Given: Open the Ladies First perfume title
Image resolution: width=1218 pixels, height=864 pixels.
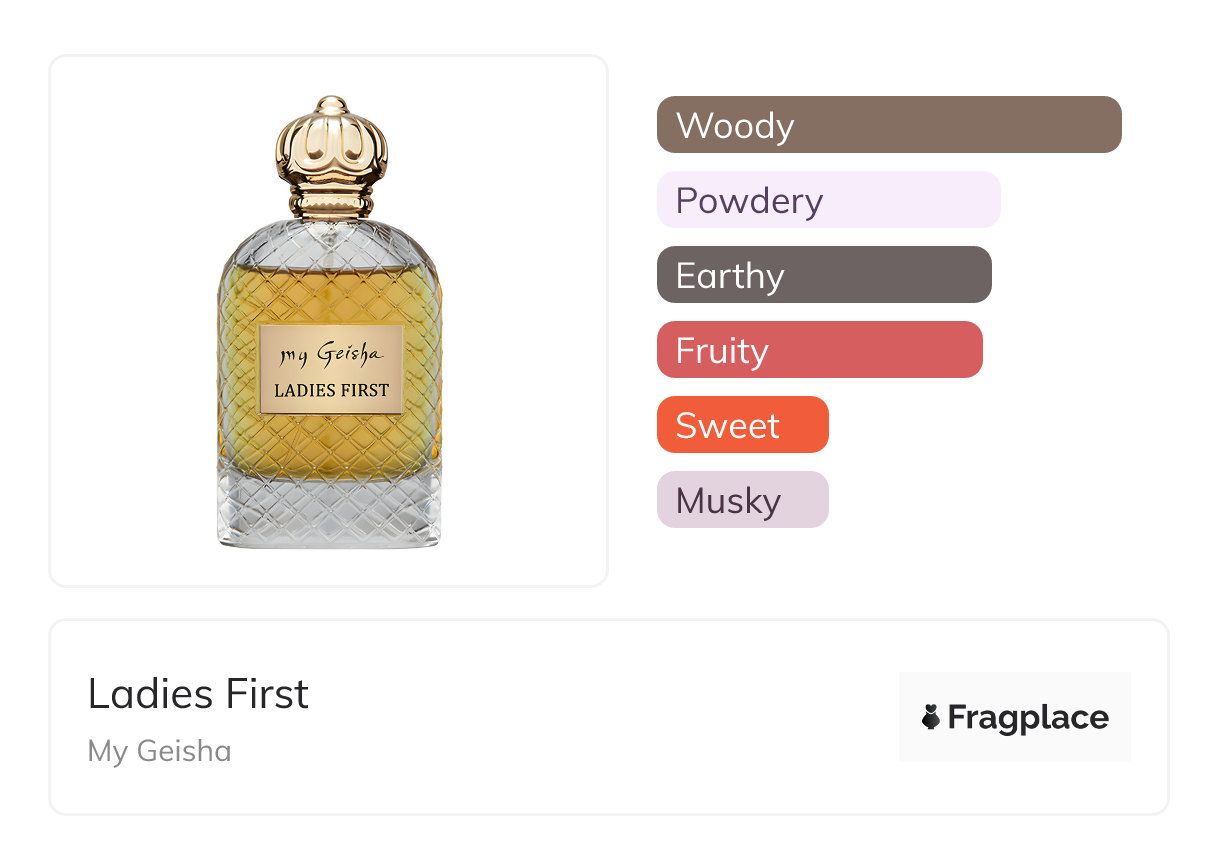Looking at the screenshot, I should (x=198, y=694).
